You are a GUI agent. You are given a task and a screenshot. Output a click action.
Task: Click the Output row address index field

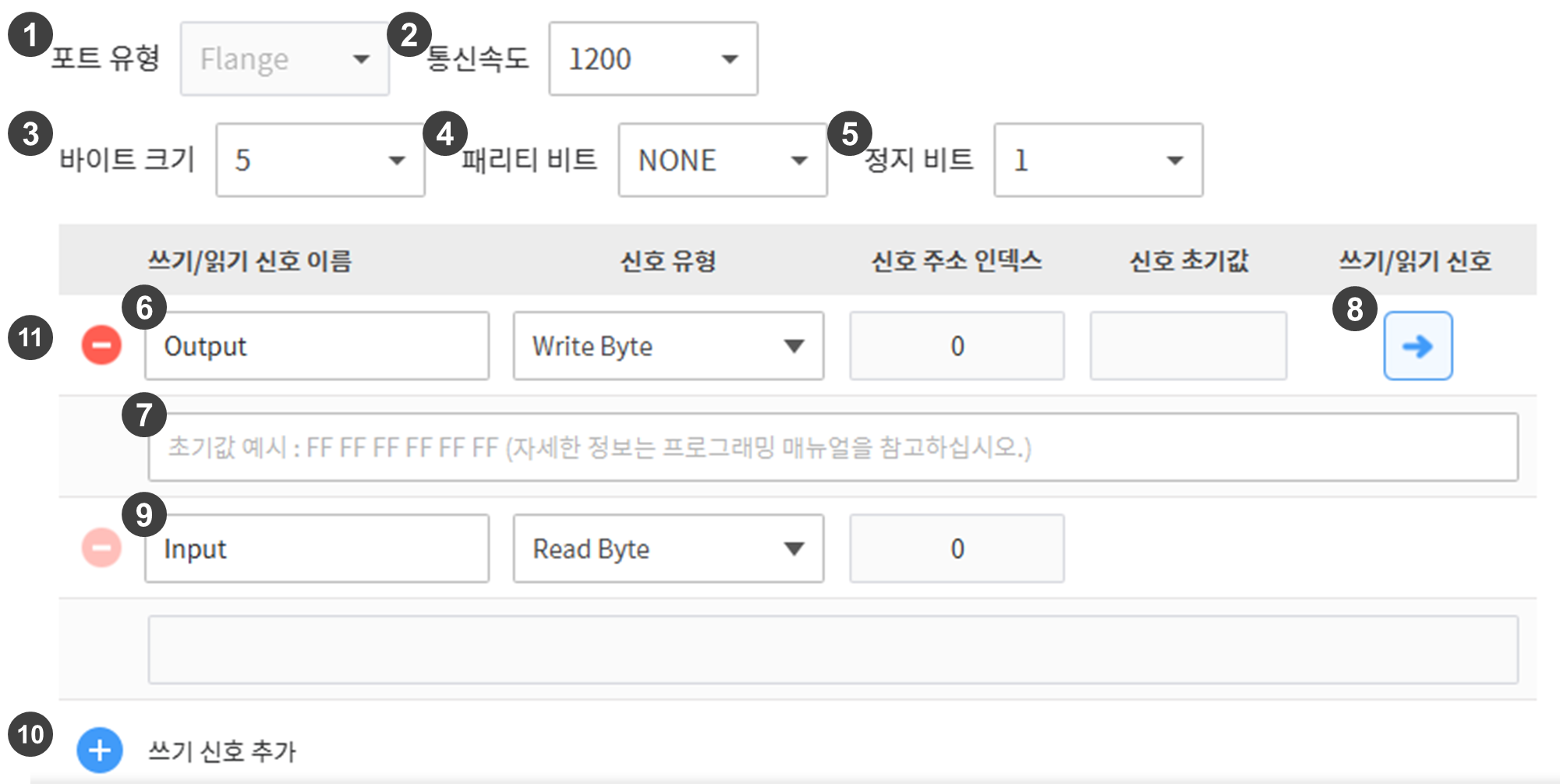957,346
